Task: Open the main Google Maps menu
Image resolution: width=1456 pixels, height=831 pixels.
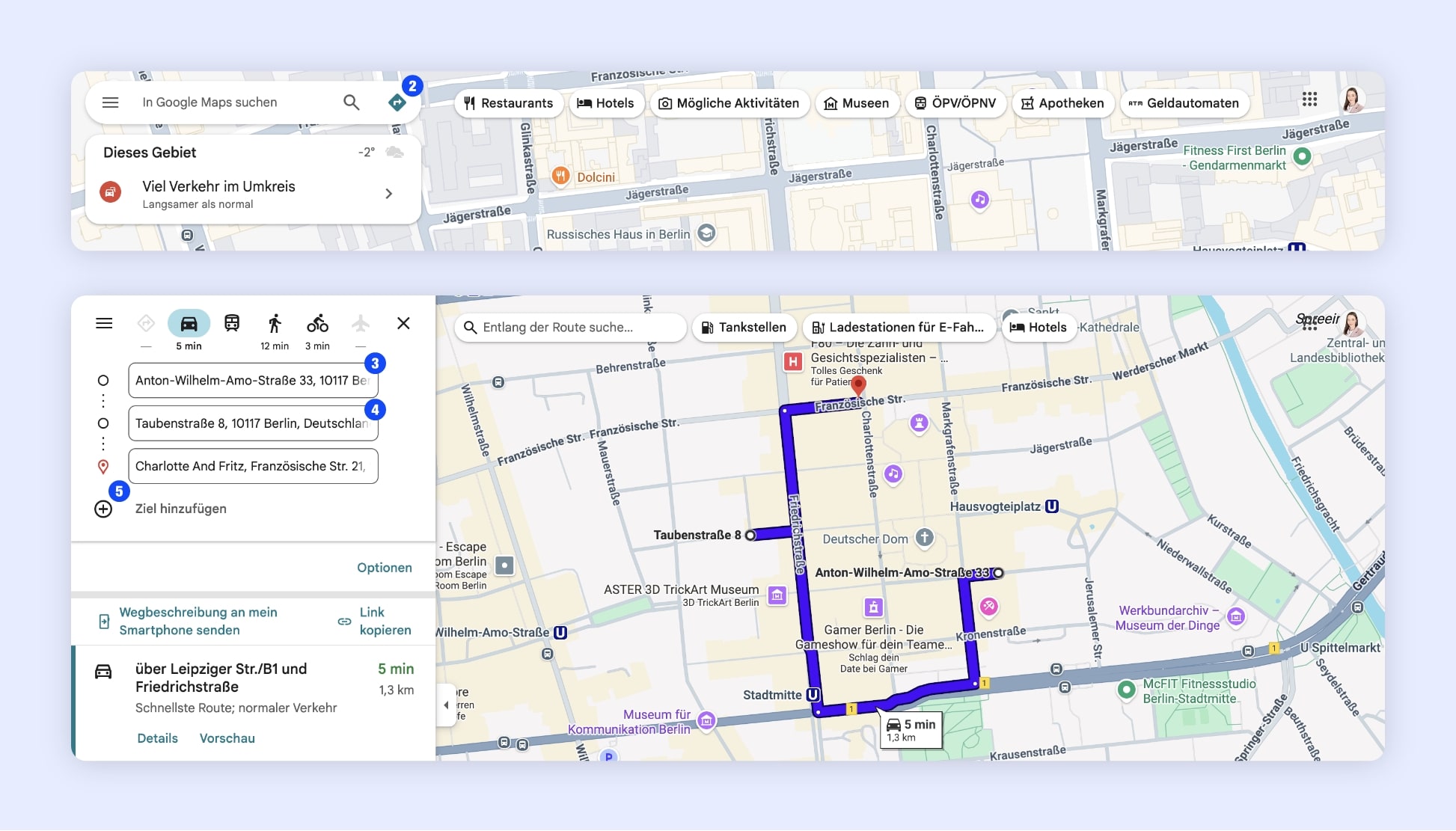Action: pyautogui.click(x=110, y=102)
